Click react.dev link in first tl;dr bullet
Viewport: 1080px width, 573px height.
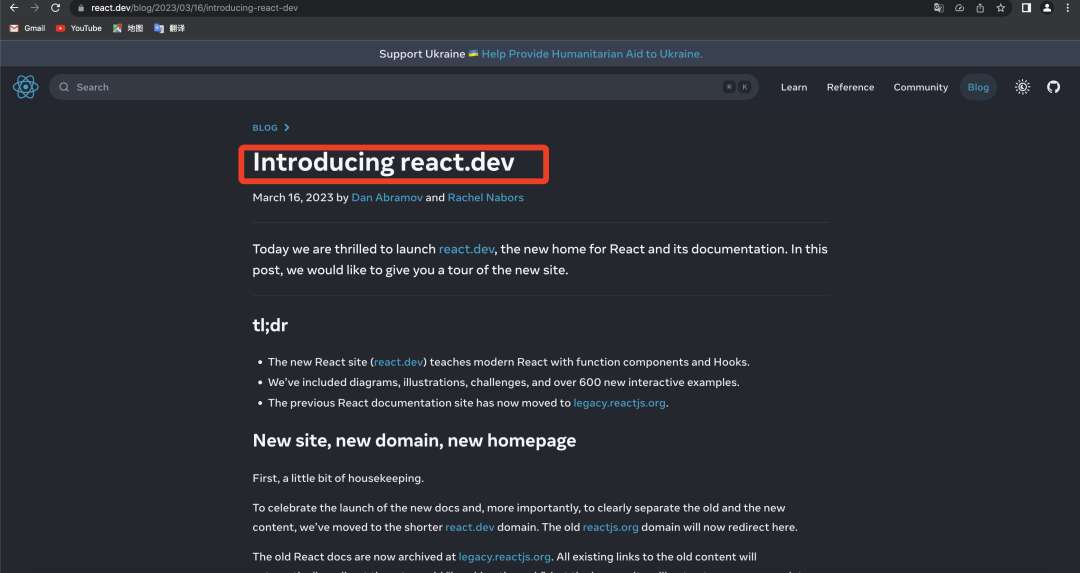coord(398,362)
